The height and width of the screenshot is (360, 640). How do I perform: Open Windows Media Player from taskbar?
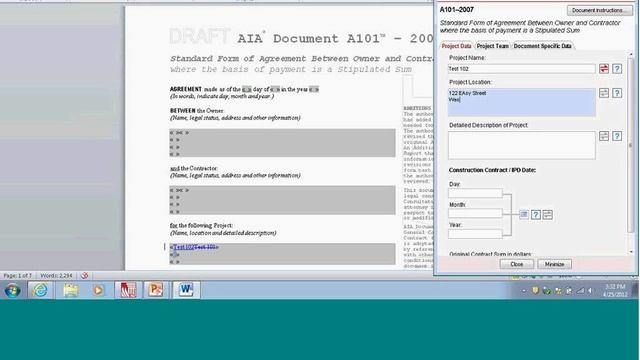coord(98,290)
